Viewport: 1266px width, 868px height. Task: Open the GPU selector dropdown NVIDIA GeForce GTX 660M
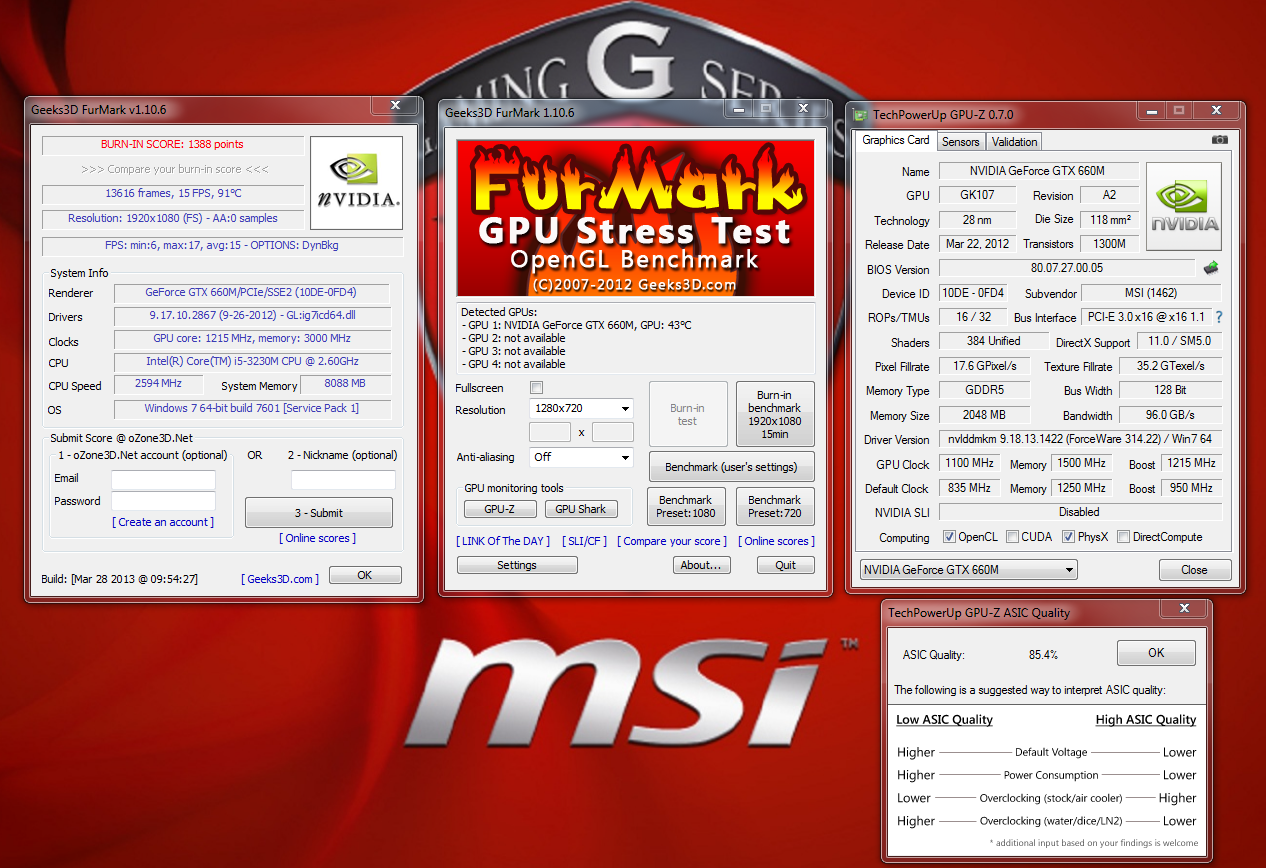tap(968, 570)
